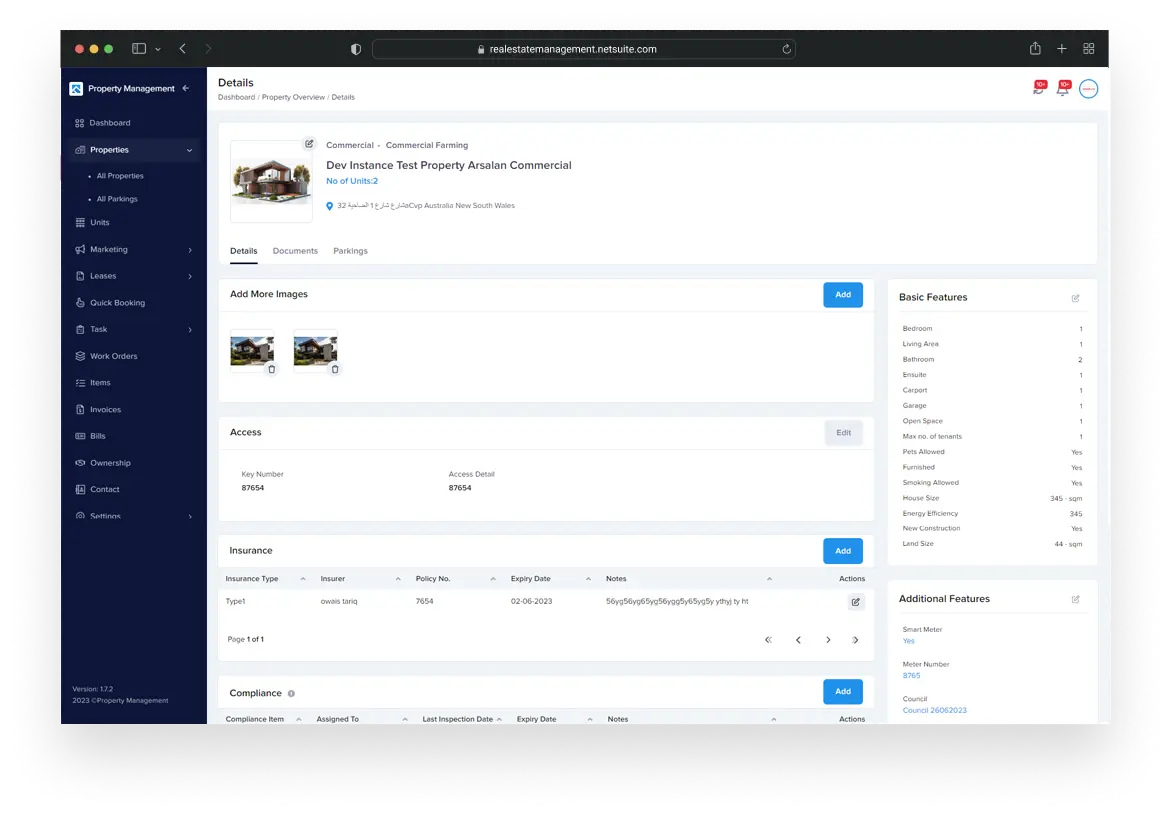This screenshot has width=1171, height=815.
Task: Open Settings in the sidebar
Action: (x=105, y=516)
